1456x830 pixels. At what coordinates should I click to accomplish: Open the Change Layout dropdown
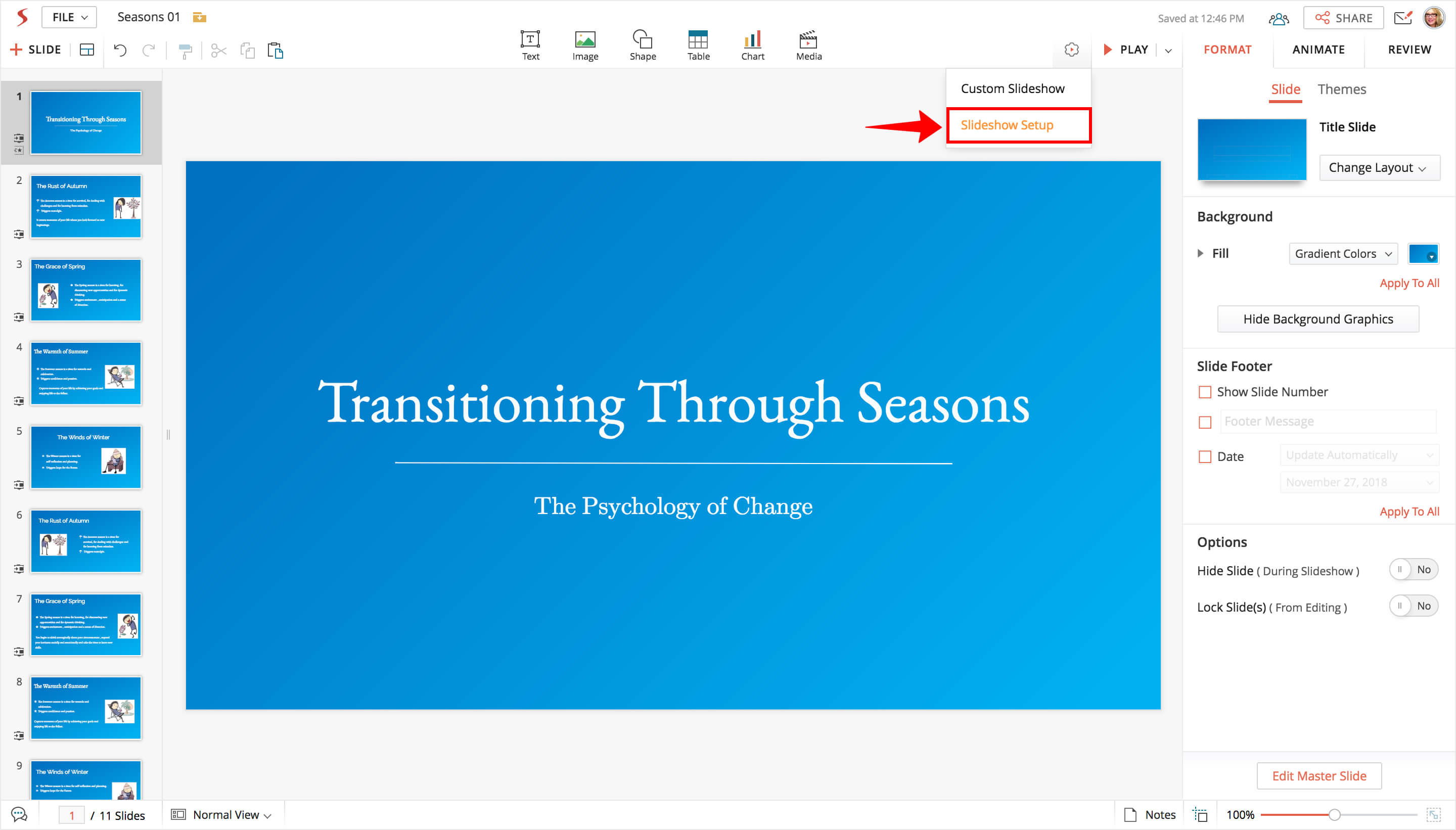point(1379,168)
